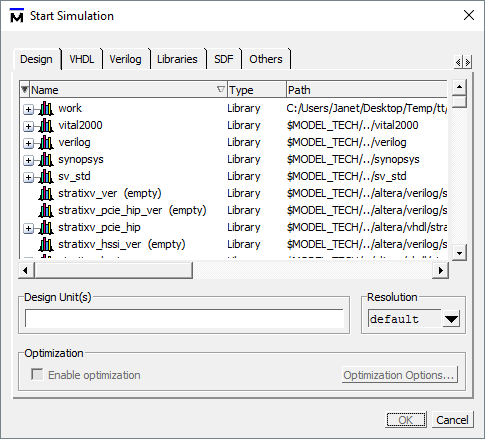Click the sv_std library icon
Viewport: 485px width, 439px height.
click(46, 177)
